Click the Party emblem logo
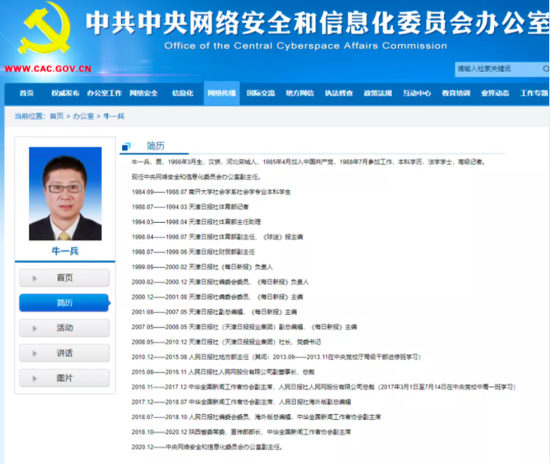This screenshot has height=464, width=550. (x=45, y=28)
